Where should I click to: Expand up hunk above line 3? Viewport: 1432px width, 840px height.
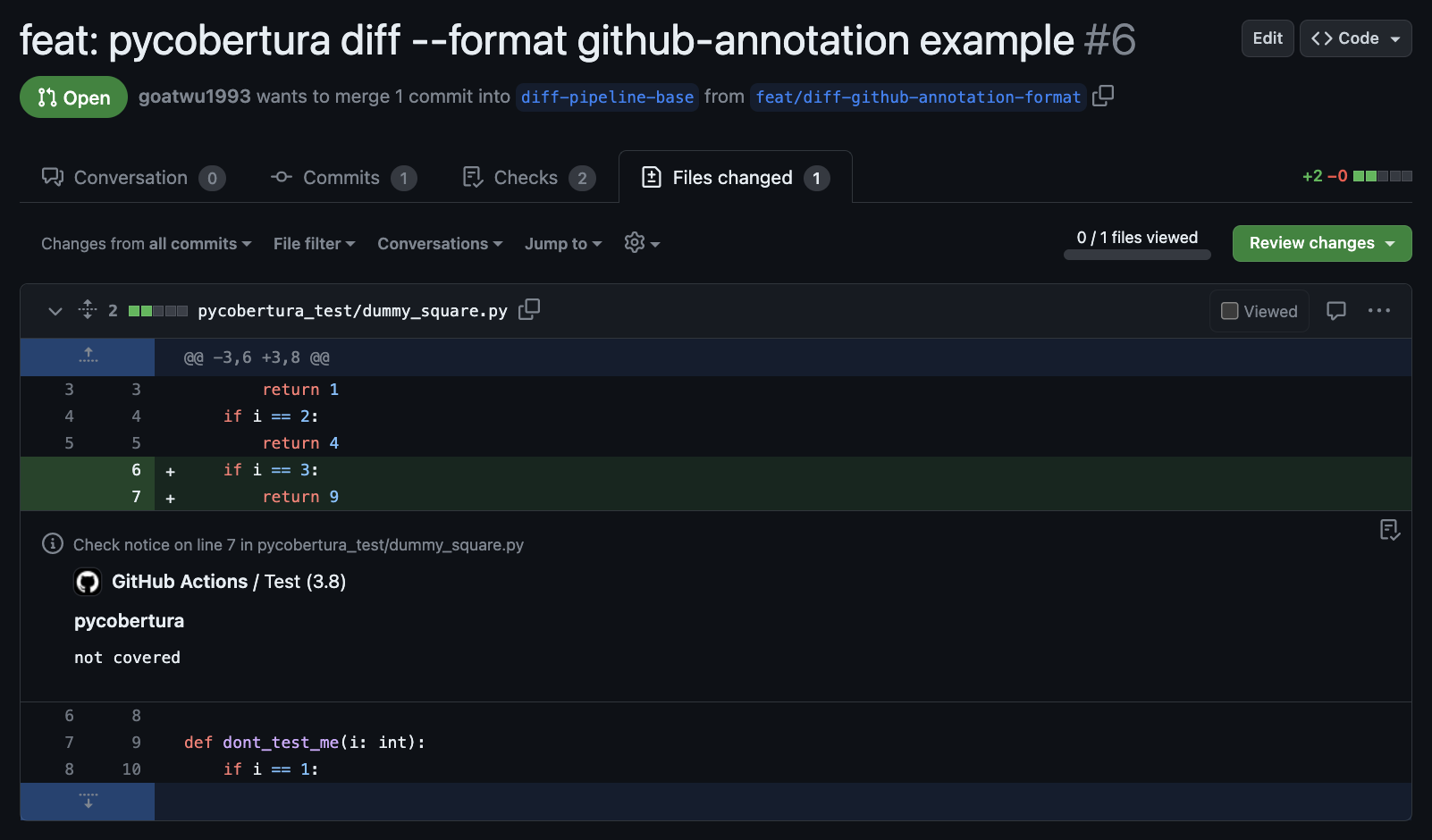(88, 357)
